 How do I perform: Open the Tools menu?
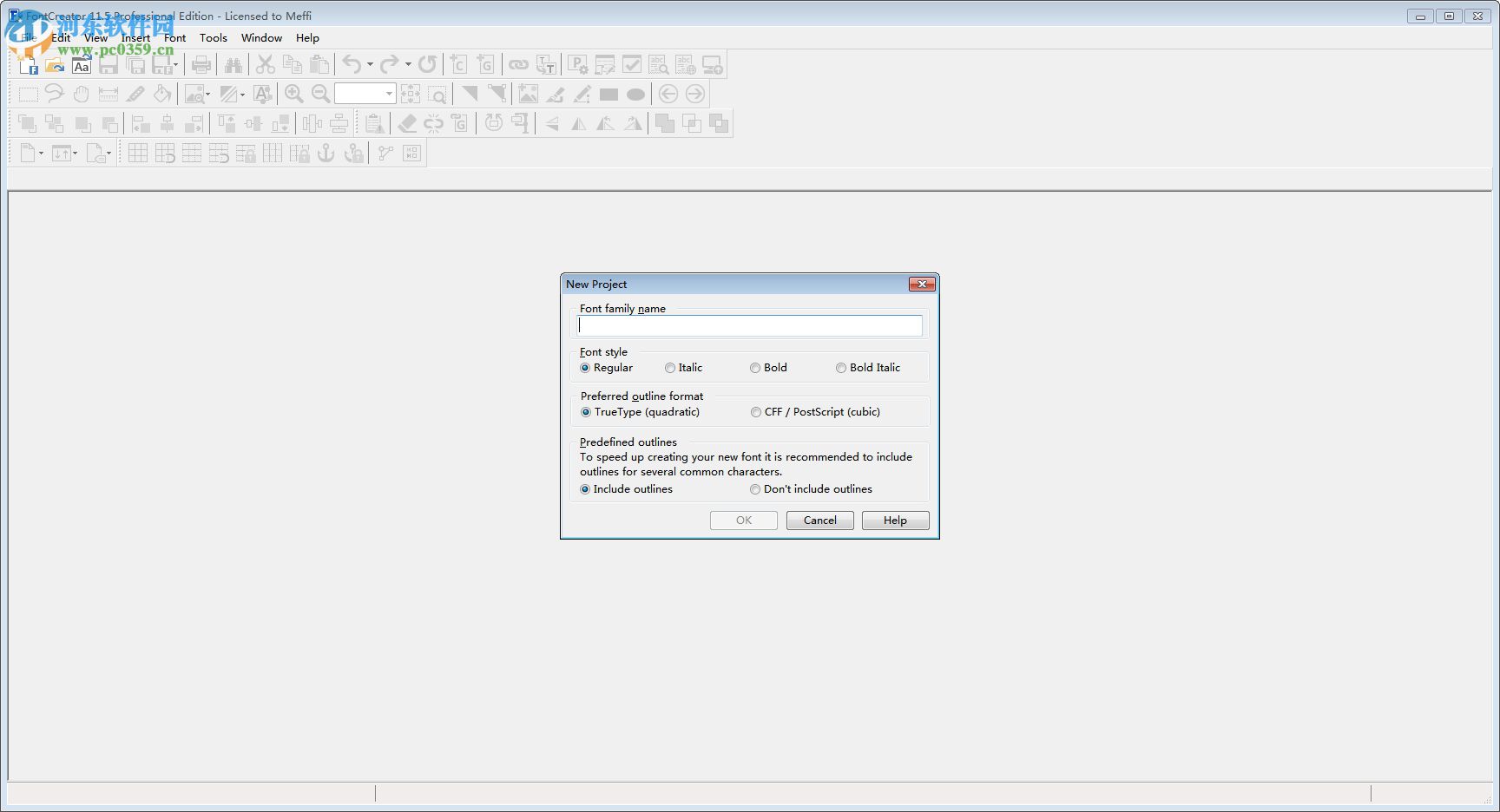tap(214, 37)
